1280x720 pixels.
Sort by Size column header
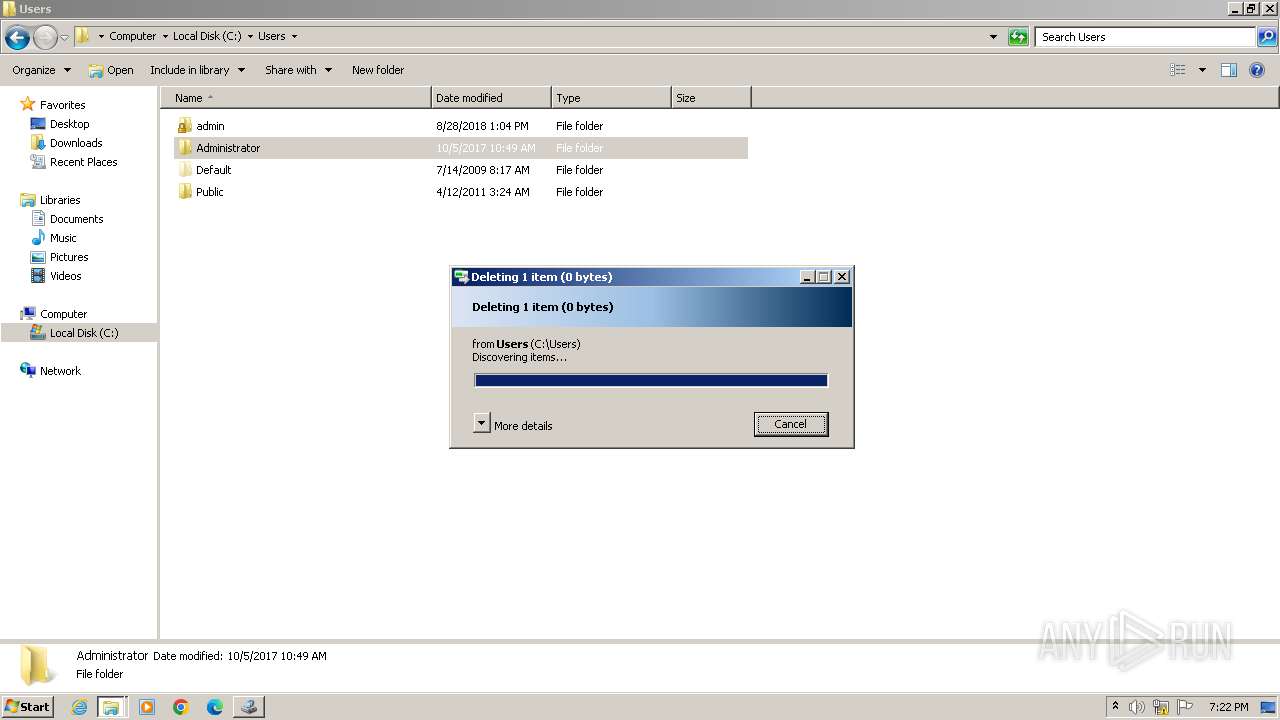click(x=711, y=98)
